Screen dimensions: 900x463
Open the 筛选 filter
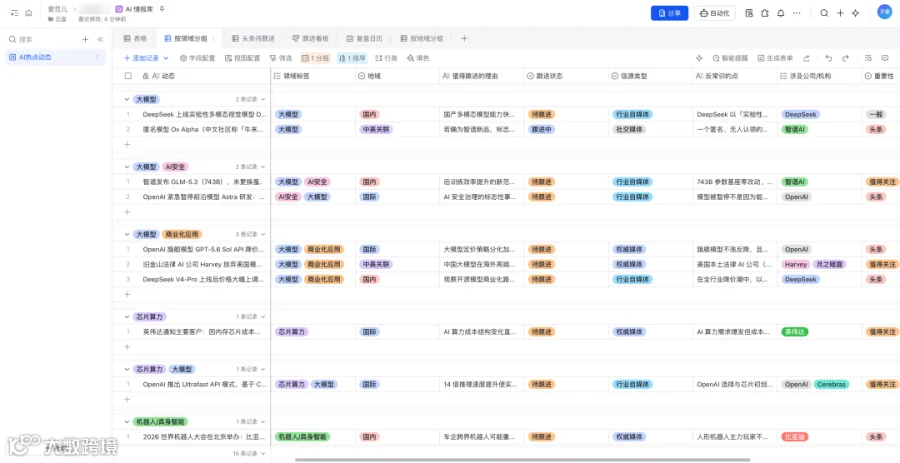tap(281, 58)
